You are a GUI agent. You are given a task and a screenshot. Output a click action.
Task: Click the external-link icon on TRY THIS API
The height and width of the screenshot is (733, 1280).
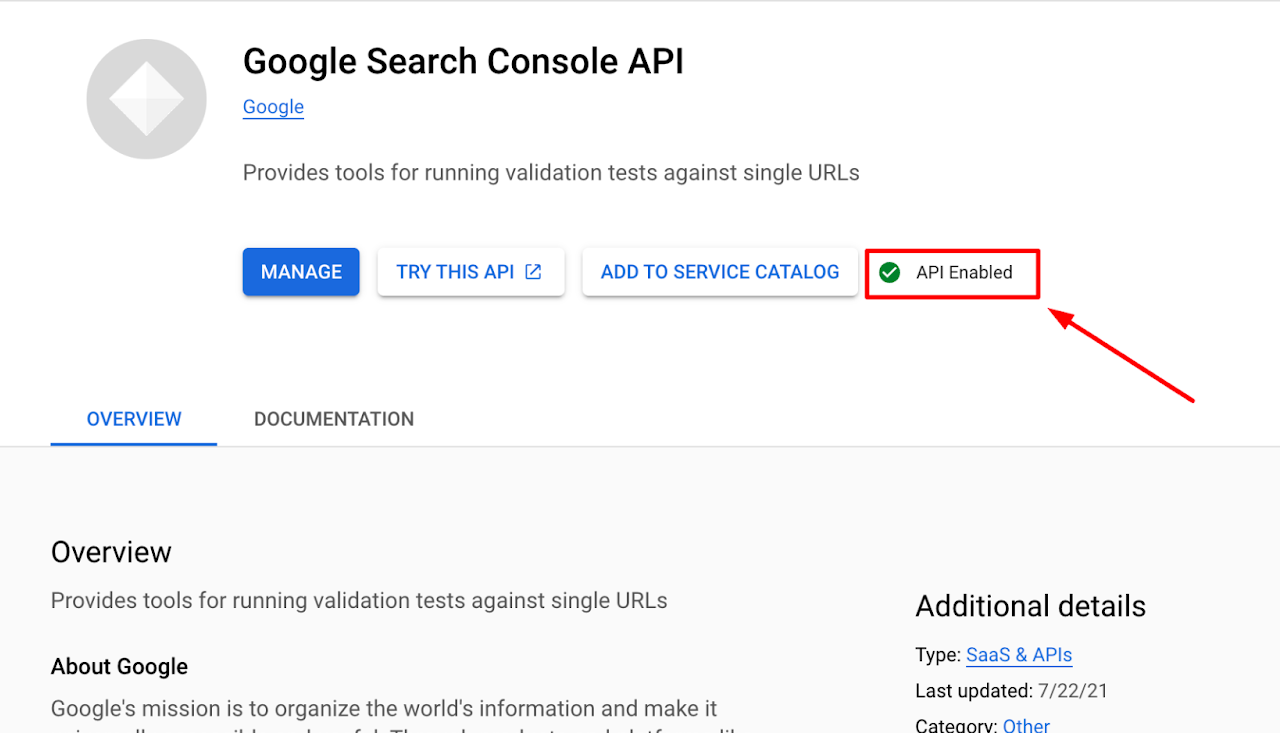pos(533,272)
